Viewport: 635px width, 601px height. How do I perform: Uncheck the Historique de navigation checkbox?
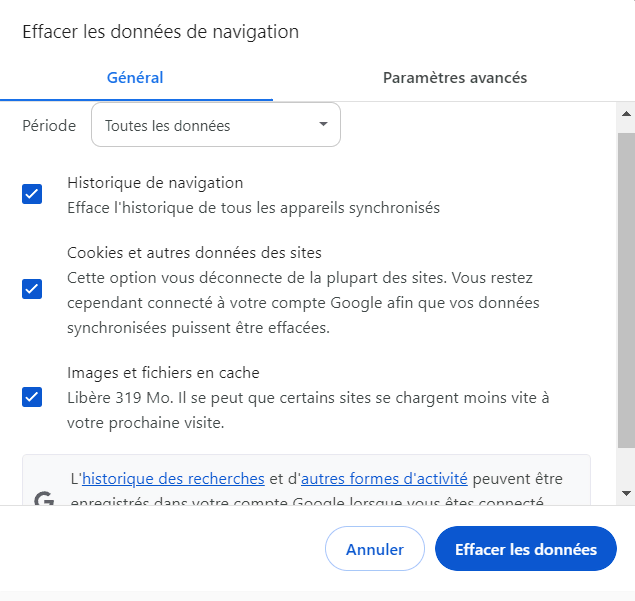click(32, 194)
